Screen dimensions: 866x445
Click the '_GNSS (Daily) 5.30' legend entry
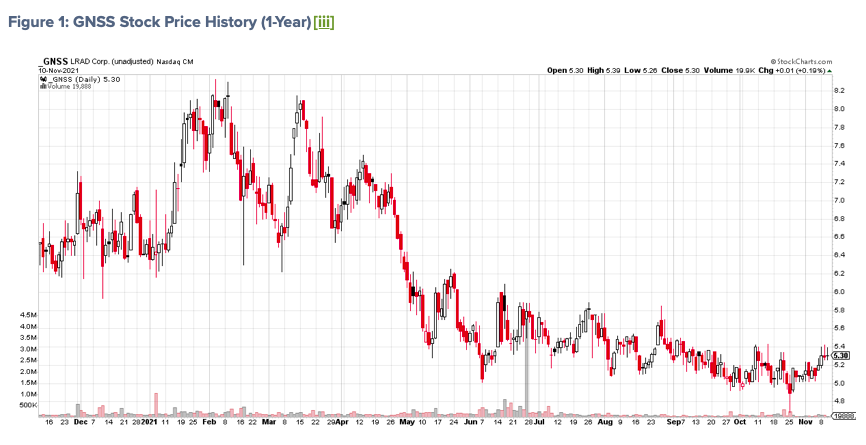click(83, 80)
